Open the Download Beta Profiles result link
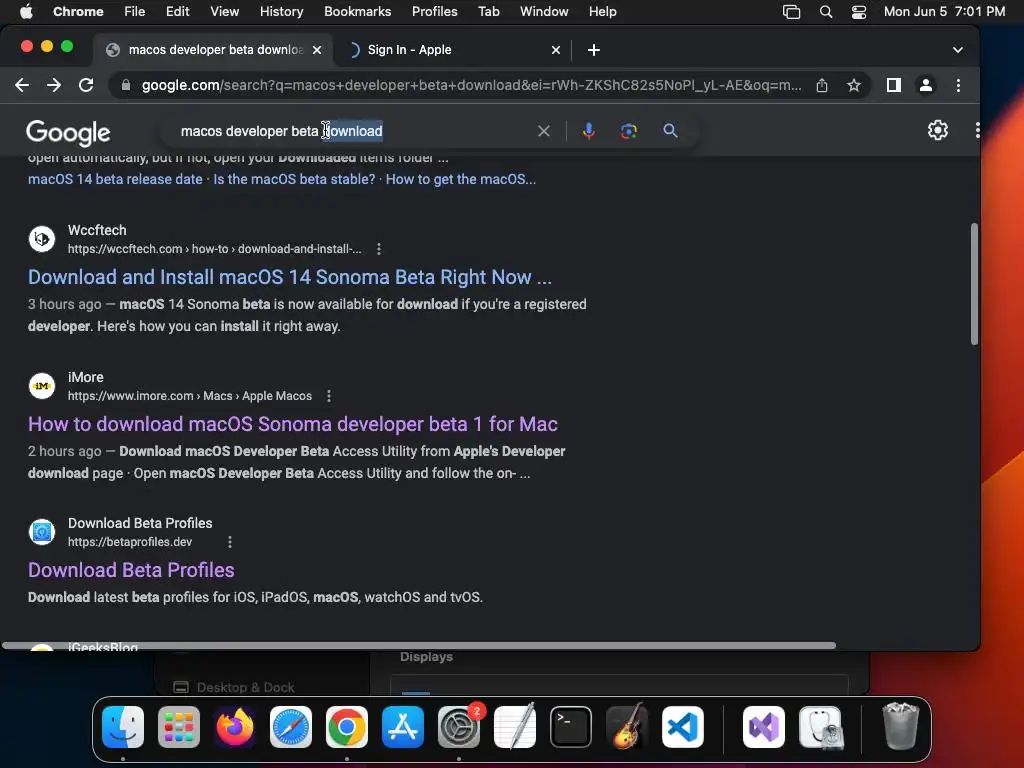The width and height of the screenshot is (1024, 768). coord(131,570)
